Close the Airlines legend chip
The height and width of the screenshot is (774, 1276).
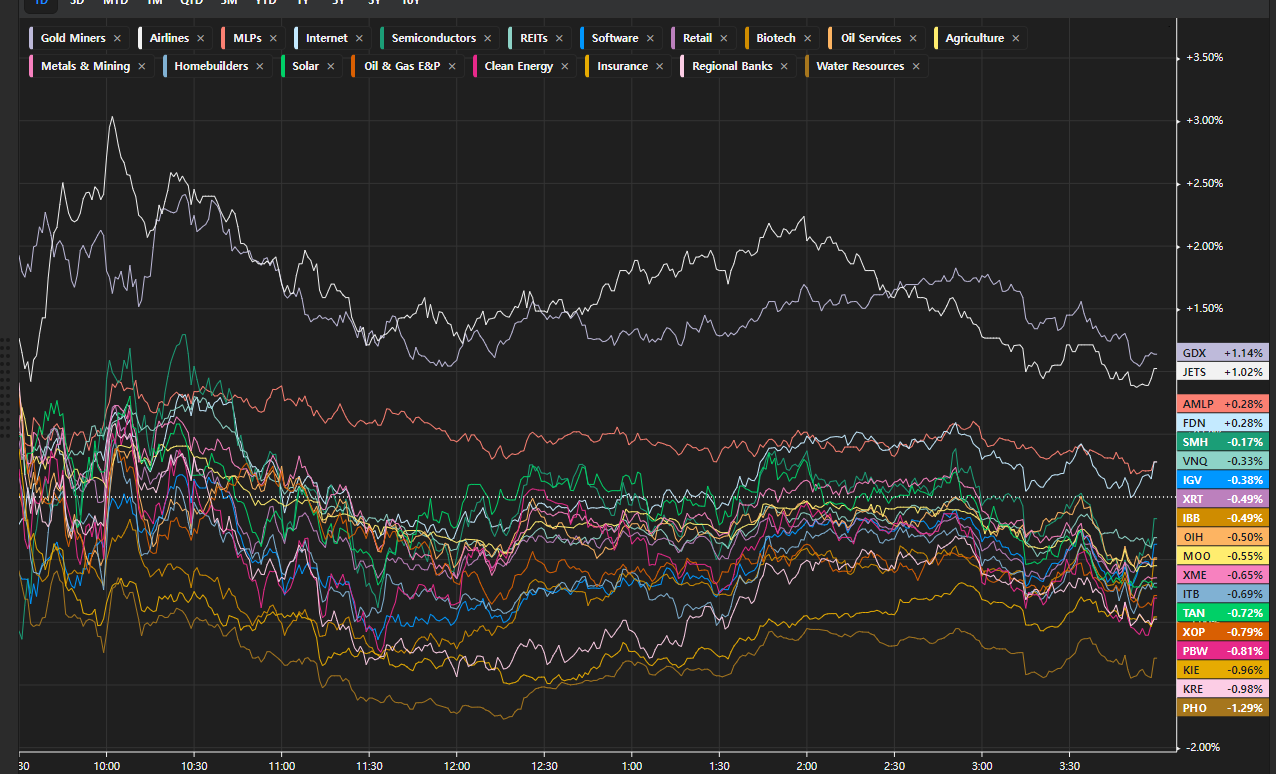pos(200,39)
